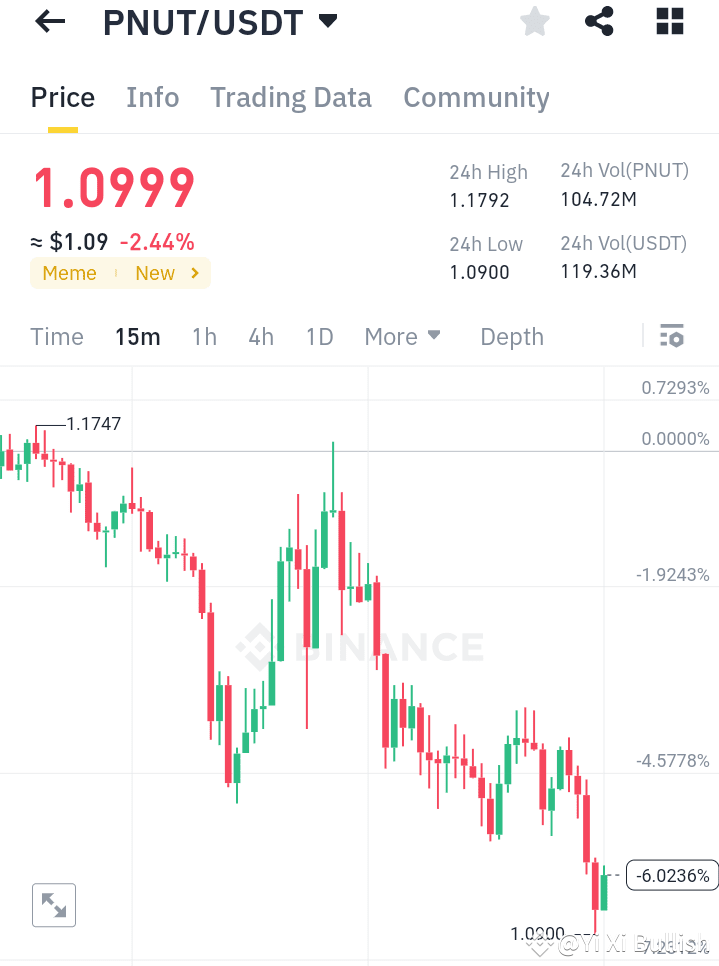Screen dimensions: 719x966
Task: Switch the chart to 1h interval
Action: (x=204, y=337)
